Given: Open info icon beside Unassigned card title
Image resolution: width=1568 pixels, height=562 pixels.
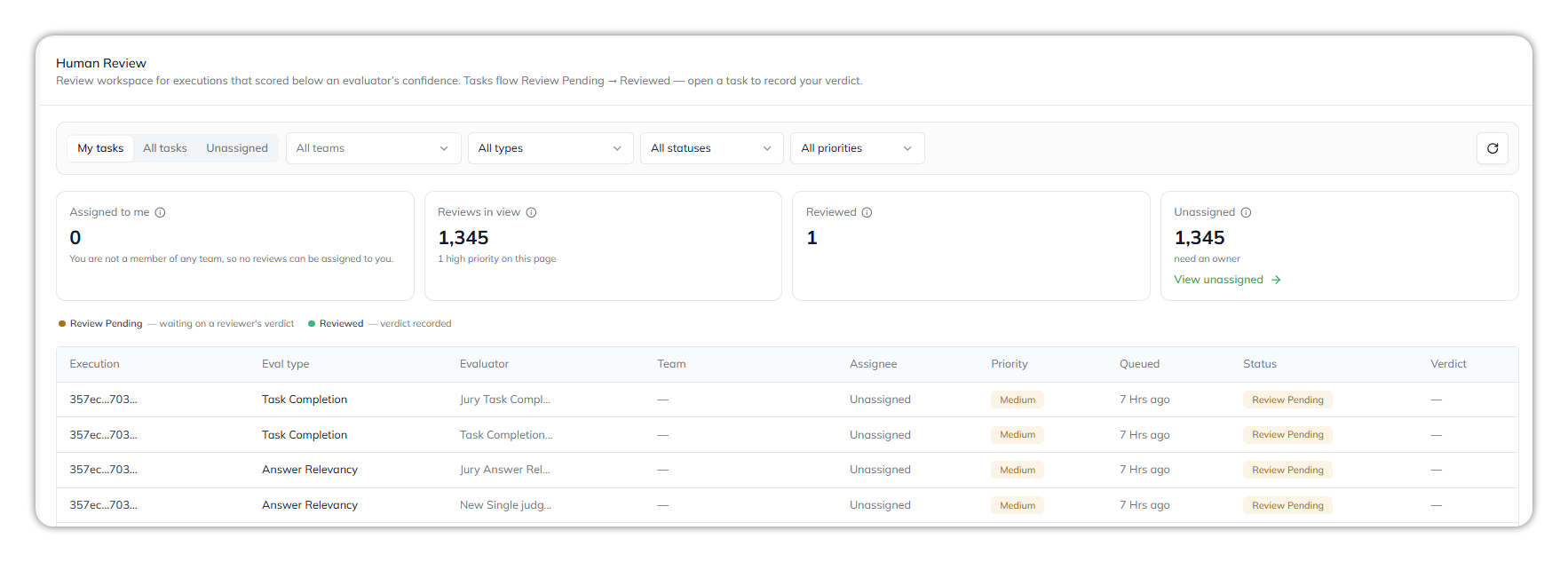Looking at the screenshot, I should tap(1247, 212).
